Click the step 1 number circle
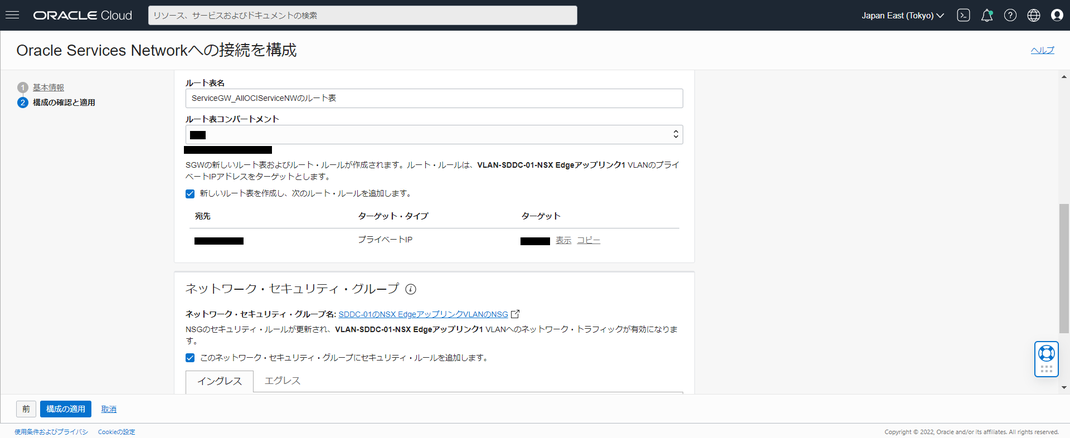The height and width of the screenshot is (438, 1070). [x=23, y=87]
